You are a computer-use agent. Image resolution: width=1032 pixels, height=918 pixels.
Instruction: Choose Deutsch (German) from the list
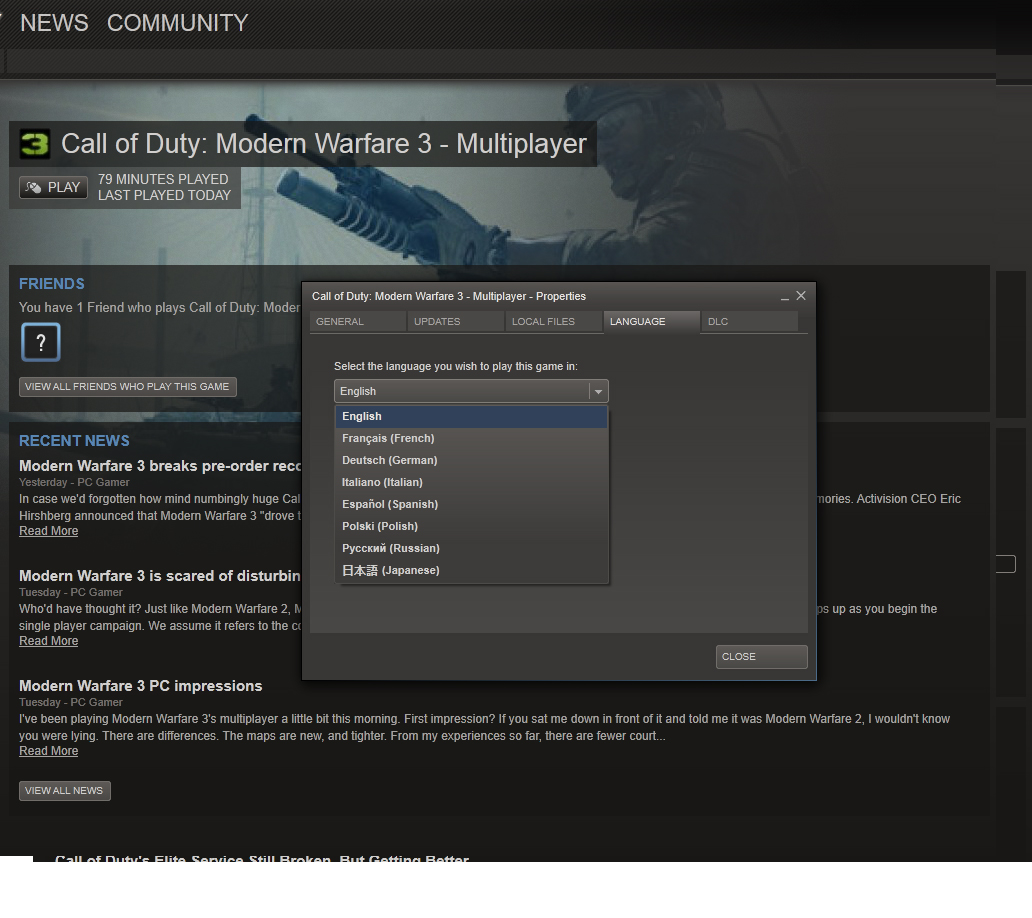pos(471,461)
